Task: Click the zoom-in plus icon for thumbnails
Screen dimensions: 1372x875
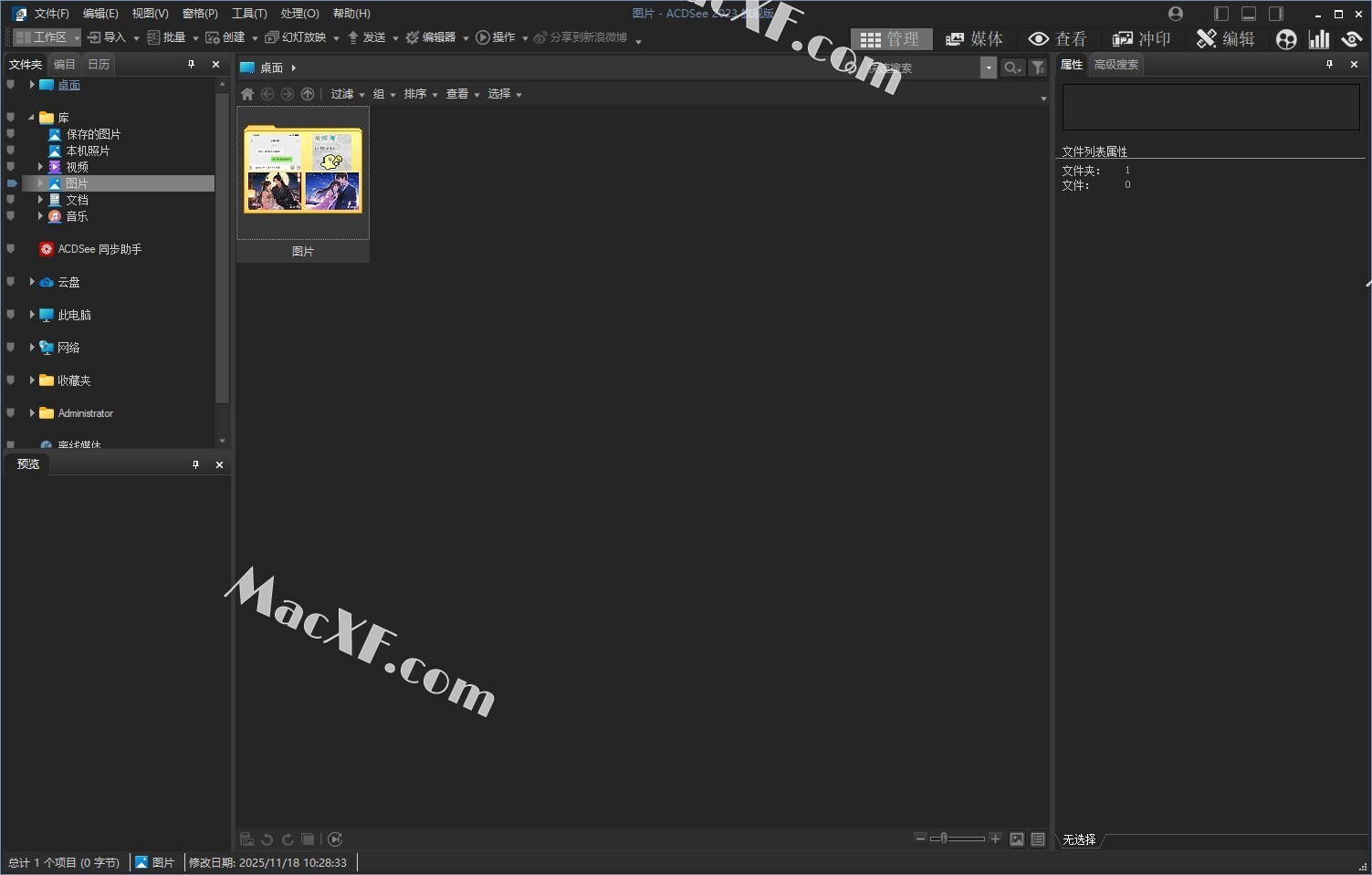Action: coord(995,839)
